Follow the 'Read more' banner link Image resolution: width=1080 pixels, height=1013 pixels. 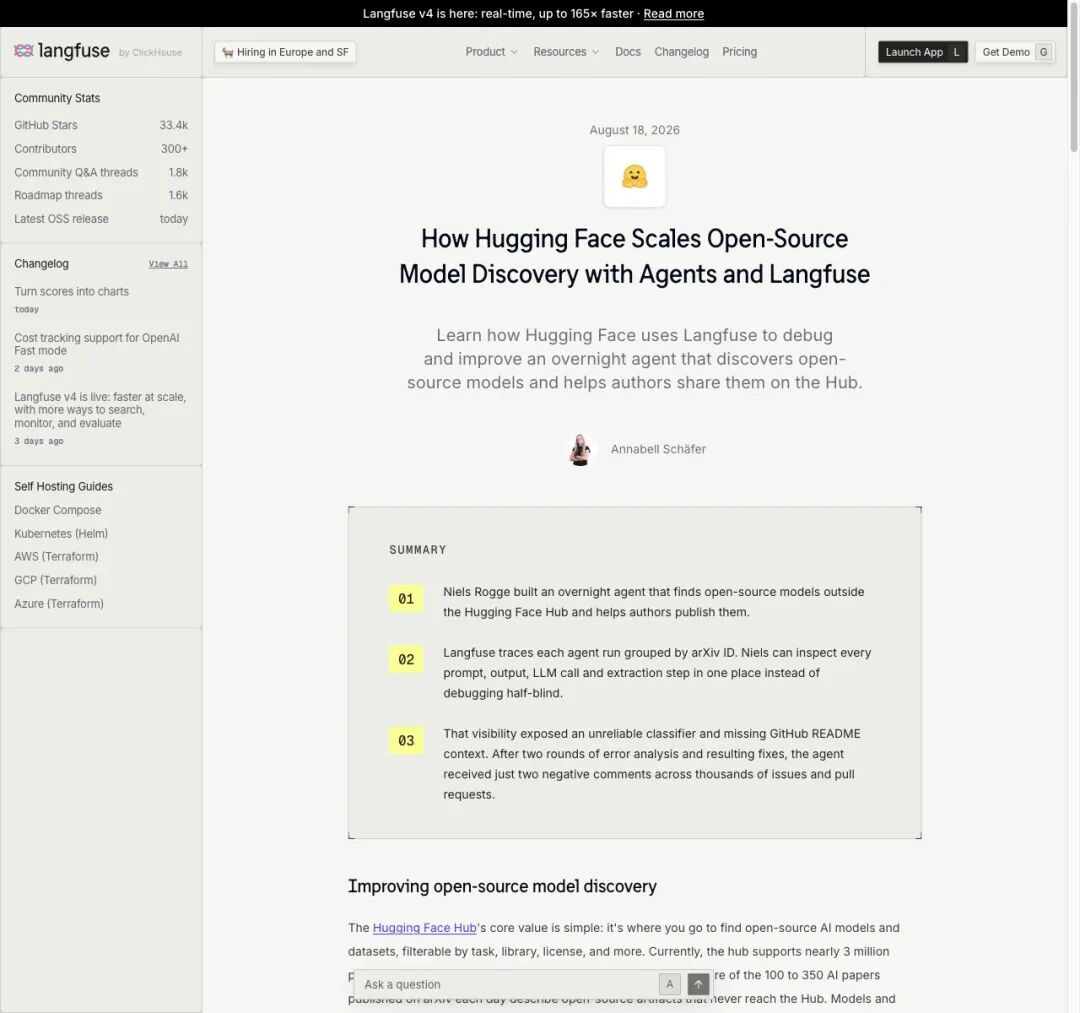pyautogui.click(x=673, y=14)
